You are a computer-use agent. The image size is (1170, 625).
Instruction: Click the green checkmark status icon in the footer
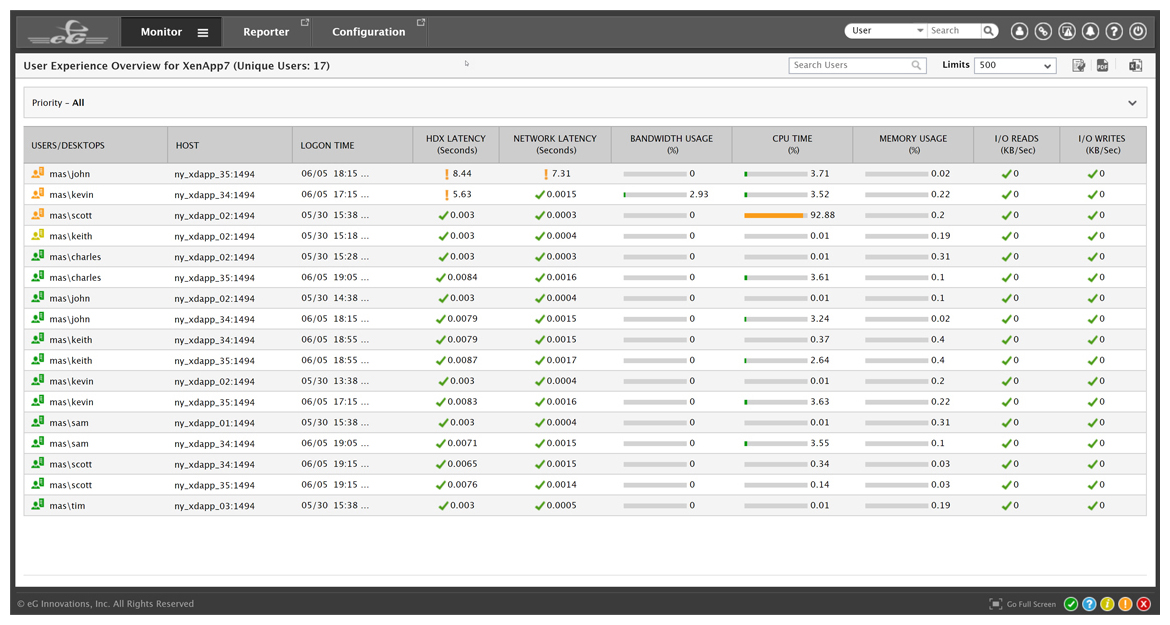coord(1071,604)
